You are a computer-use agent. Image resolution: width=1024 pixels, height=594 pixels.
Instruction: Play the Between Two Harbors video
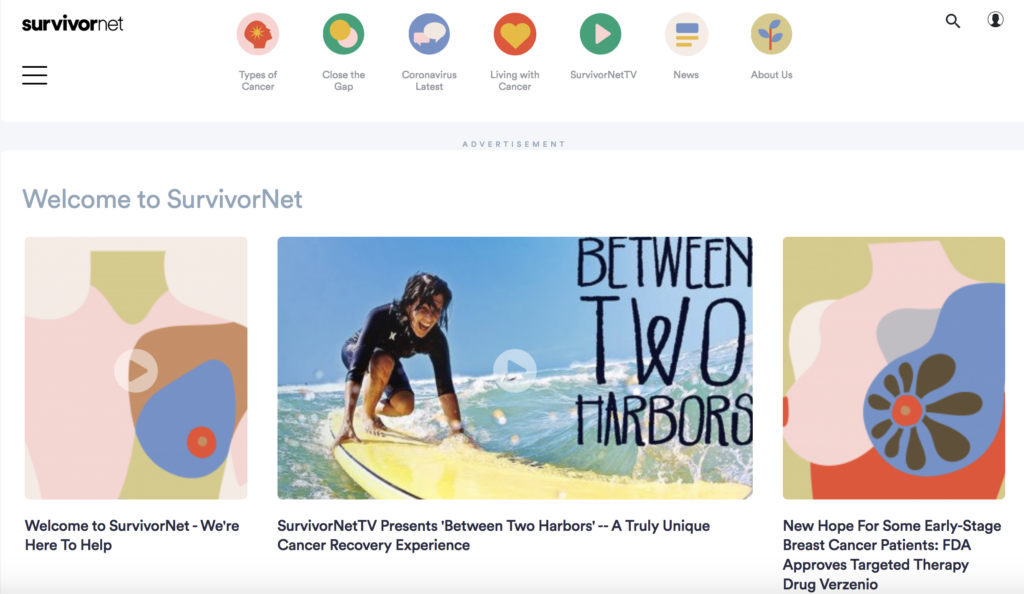(x=515, y=371)
